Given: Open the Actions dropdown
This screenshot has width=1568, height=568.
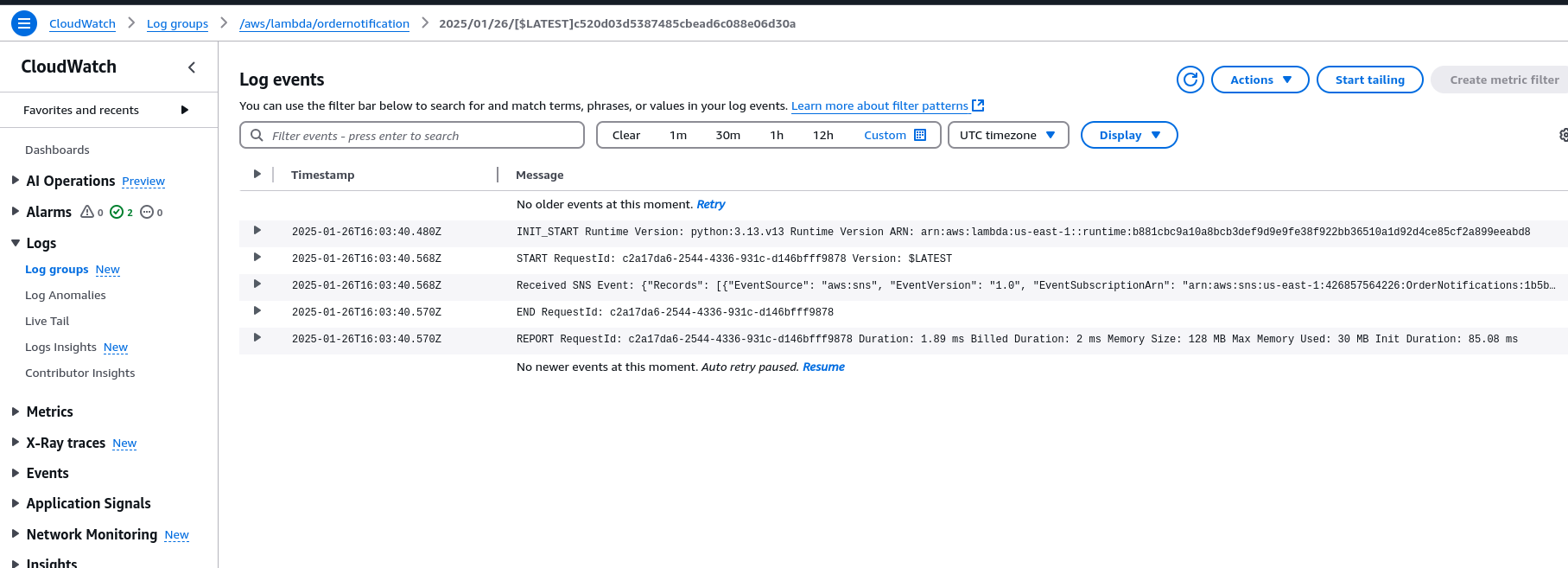Looking at the screenshot, I should [1260, 80].
